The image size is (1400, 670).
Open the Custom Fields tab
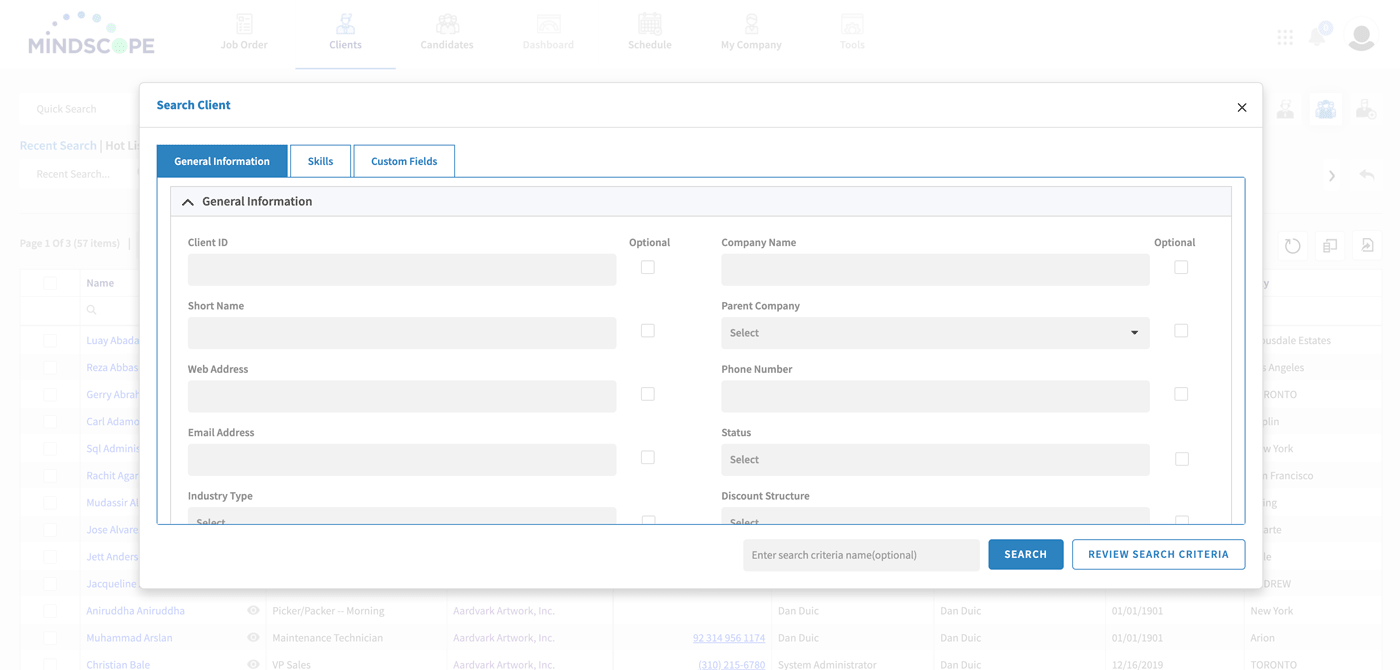coord(404,160)
